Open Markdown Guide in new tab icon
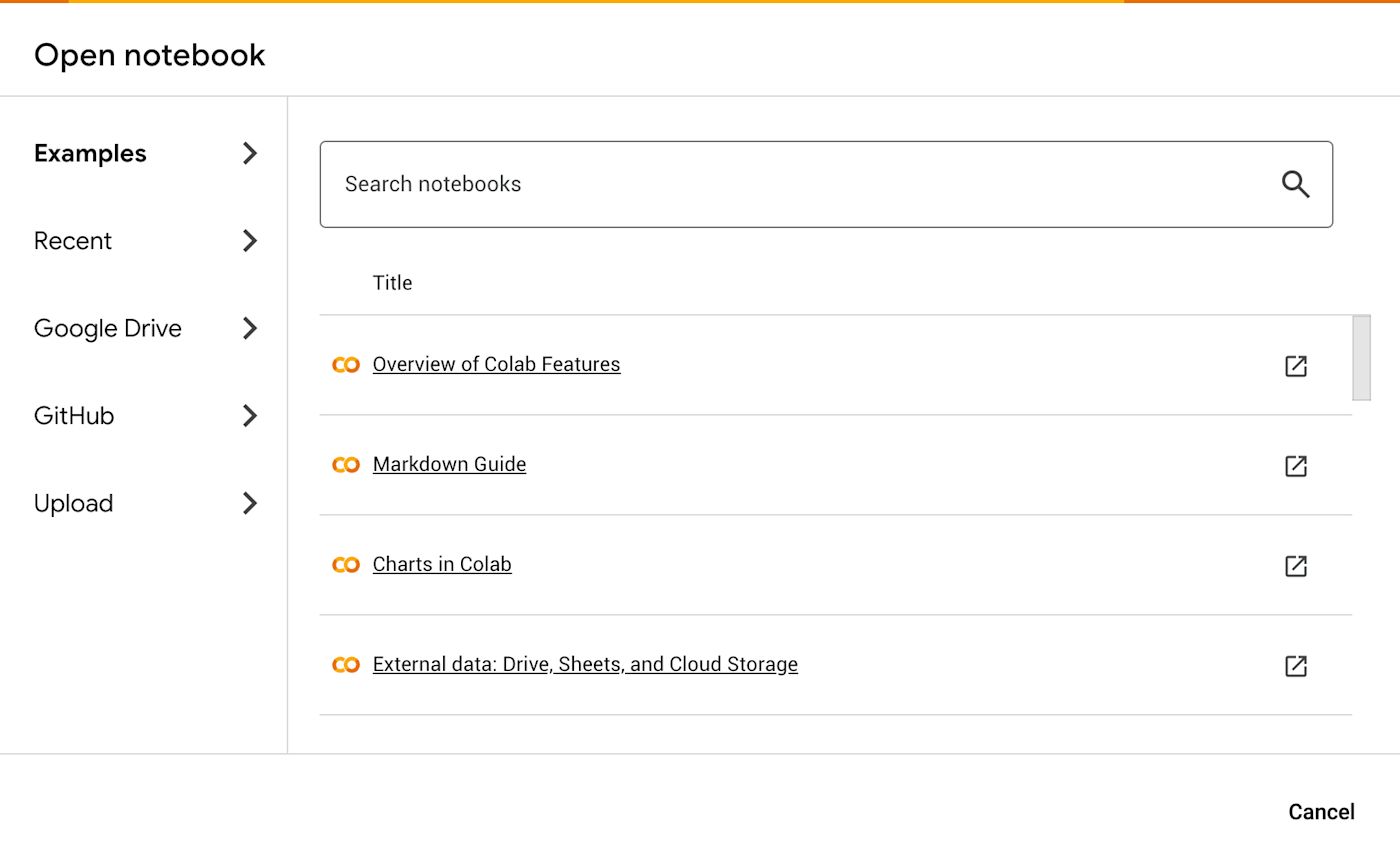 tap(1296, 466)
